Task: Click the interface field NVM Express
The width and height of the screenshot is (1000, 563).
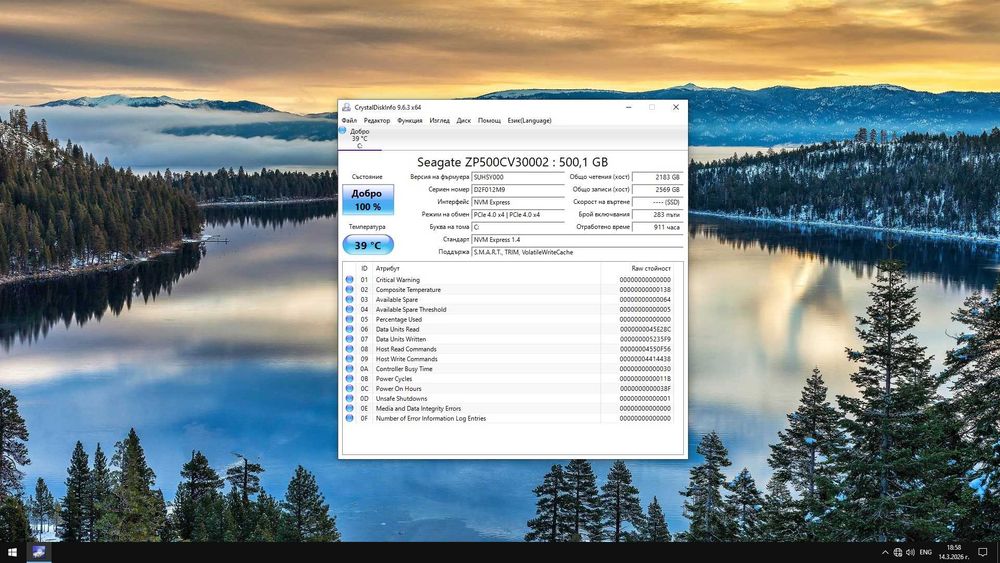Action: [x=518, y=202]
